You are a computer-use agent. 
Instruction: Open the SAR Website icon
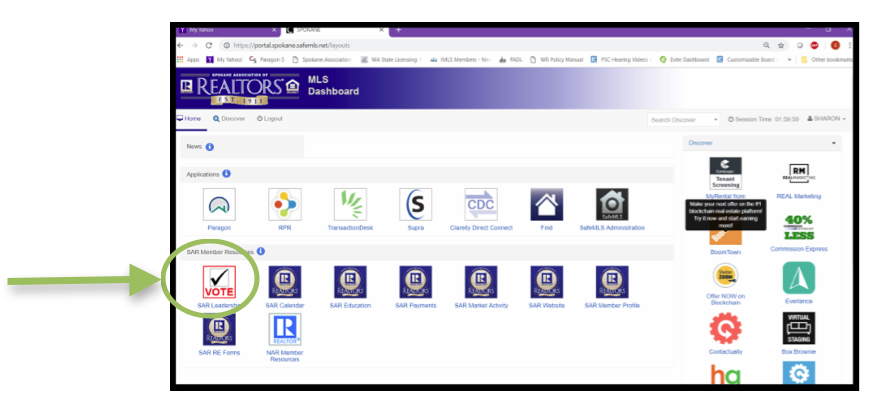pyautogui.click(x=546, y=282)
